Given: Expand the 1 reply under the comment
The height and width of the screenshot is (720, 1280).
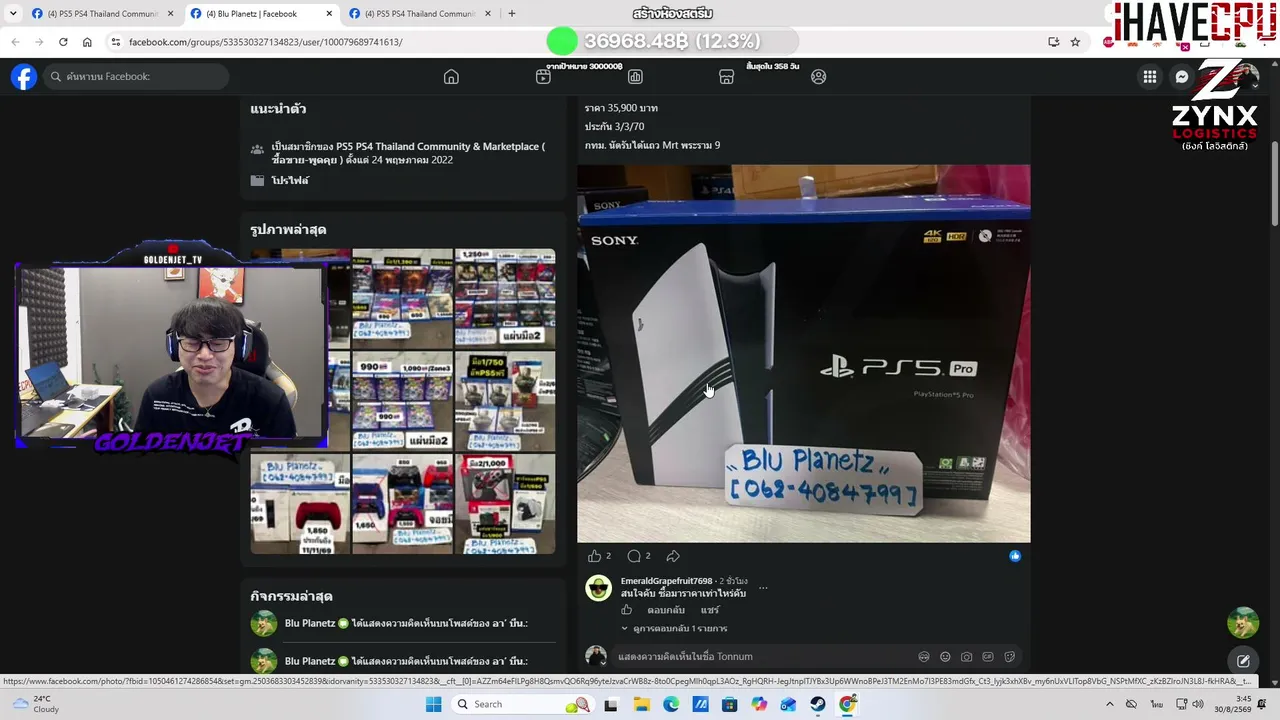Looking at the screenshot, I should [x=674, y=629].
